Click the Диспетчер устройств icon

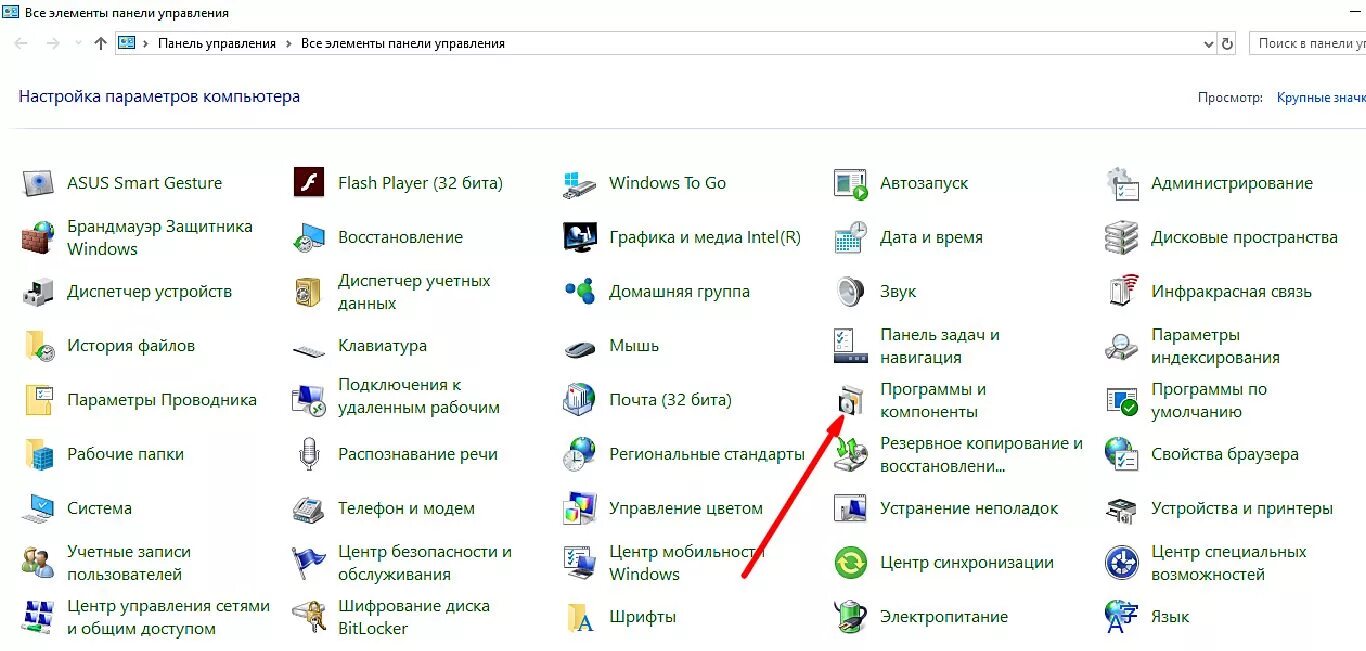[x=38, y=291]
